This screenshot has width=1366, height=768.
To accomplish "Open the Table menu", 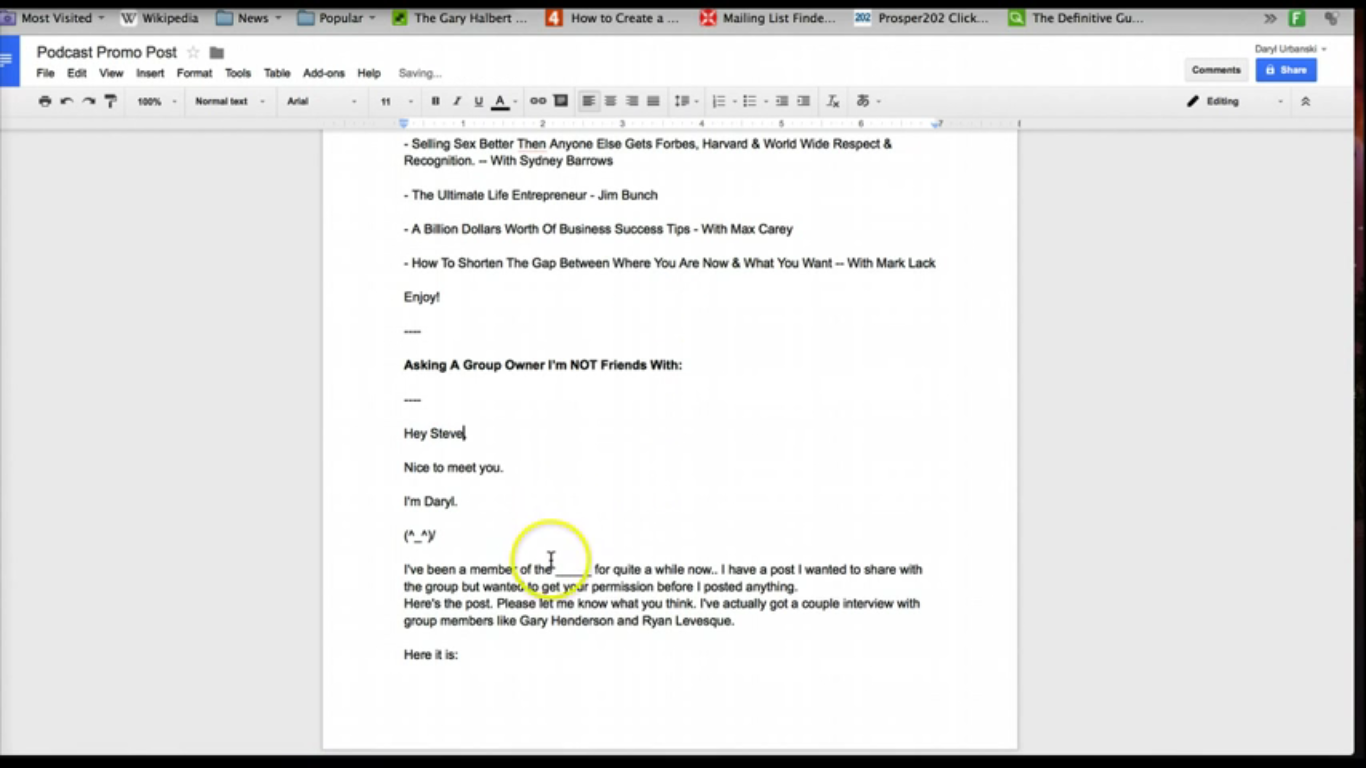I will (x=277, y=73).
